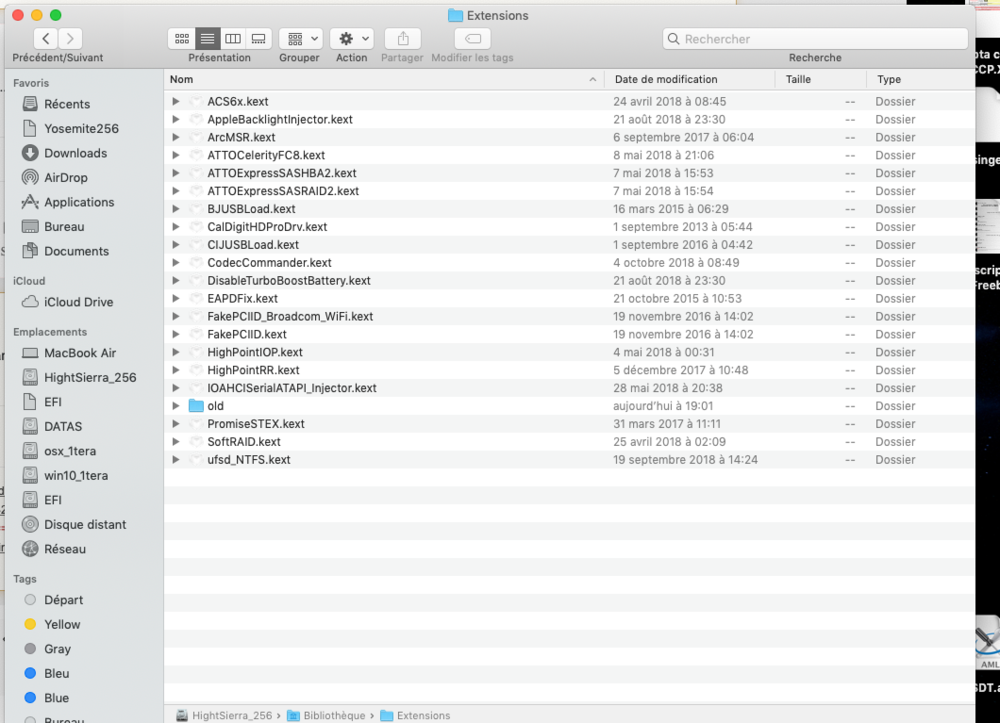Open the Action gear dropdown
The image size is (1000, 723).
click(351, 39)
